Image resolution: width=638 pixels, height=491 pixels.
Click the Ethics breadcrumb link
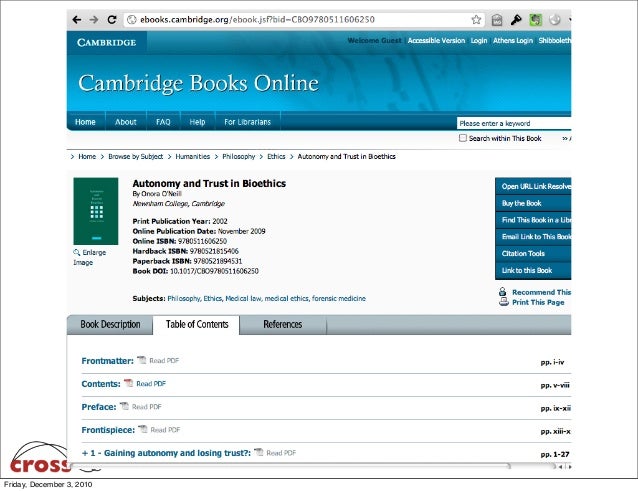click(276, 157)
